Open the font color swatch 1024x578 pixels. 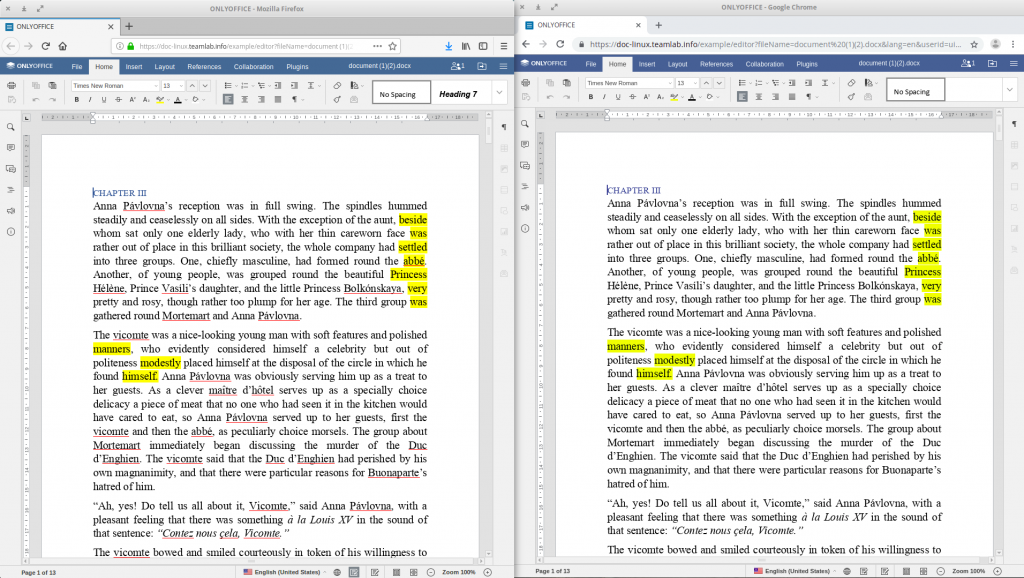pyautogui.click(x=178, y=99)
